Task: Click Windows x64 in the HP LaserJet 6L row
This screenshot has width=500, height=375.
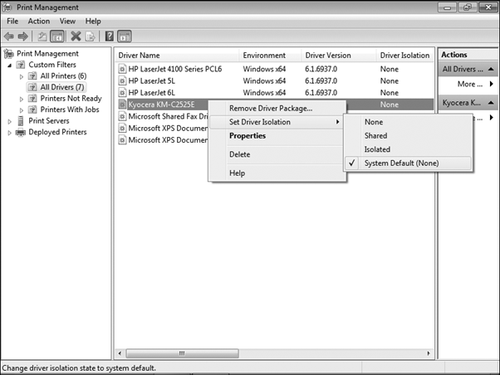Action: point(264,92)
